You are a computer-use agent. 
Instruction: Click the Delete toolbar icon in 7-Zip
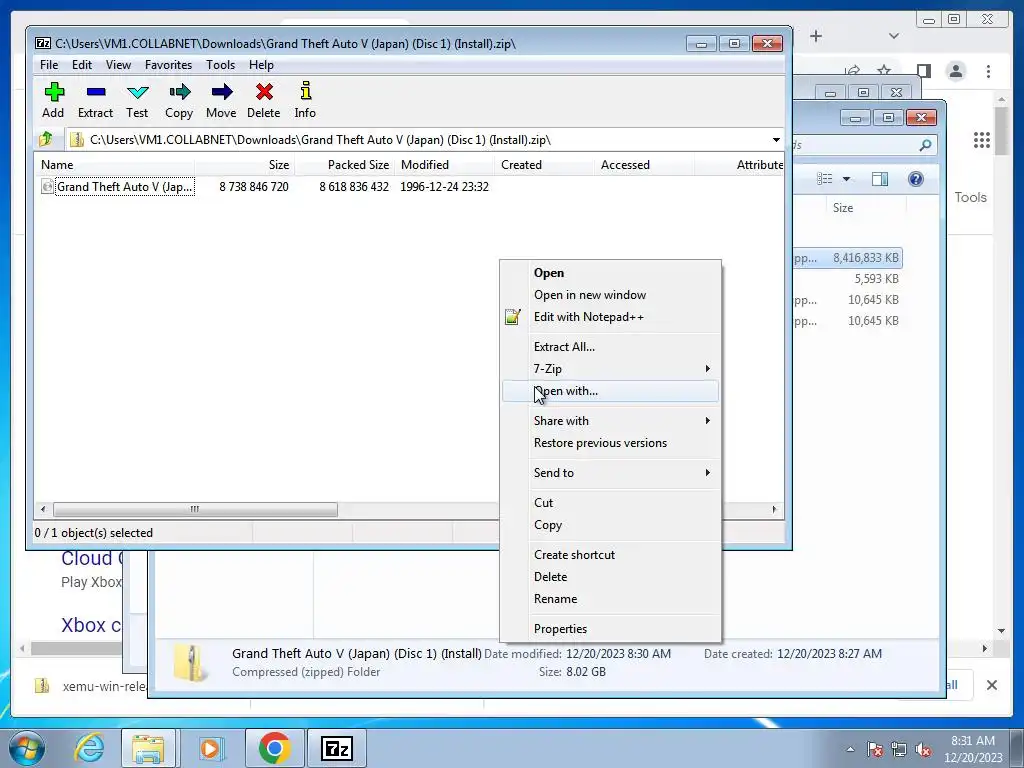point(264,100)
